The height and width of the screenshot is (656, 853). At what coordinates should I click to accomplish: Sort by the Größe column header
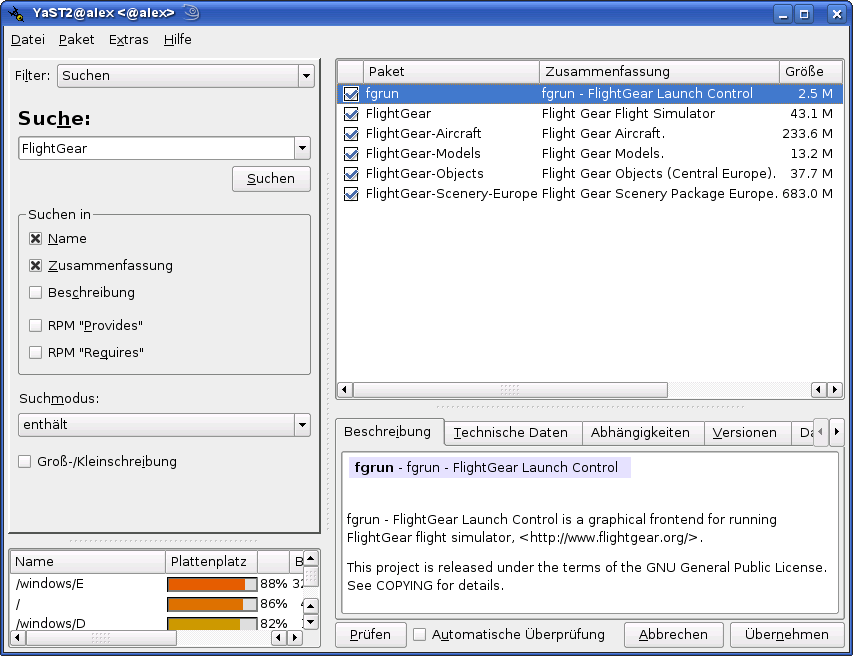[x=811, y=72]
